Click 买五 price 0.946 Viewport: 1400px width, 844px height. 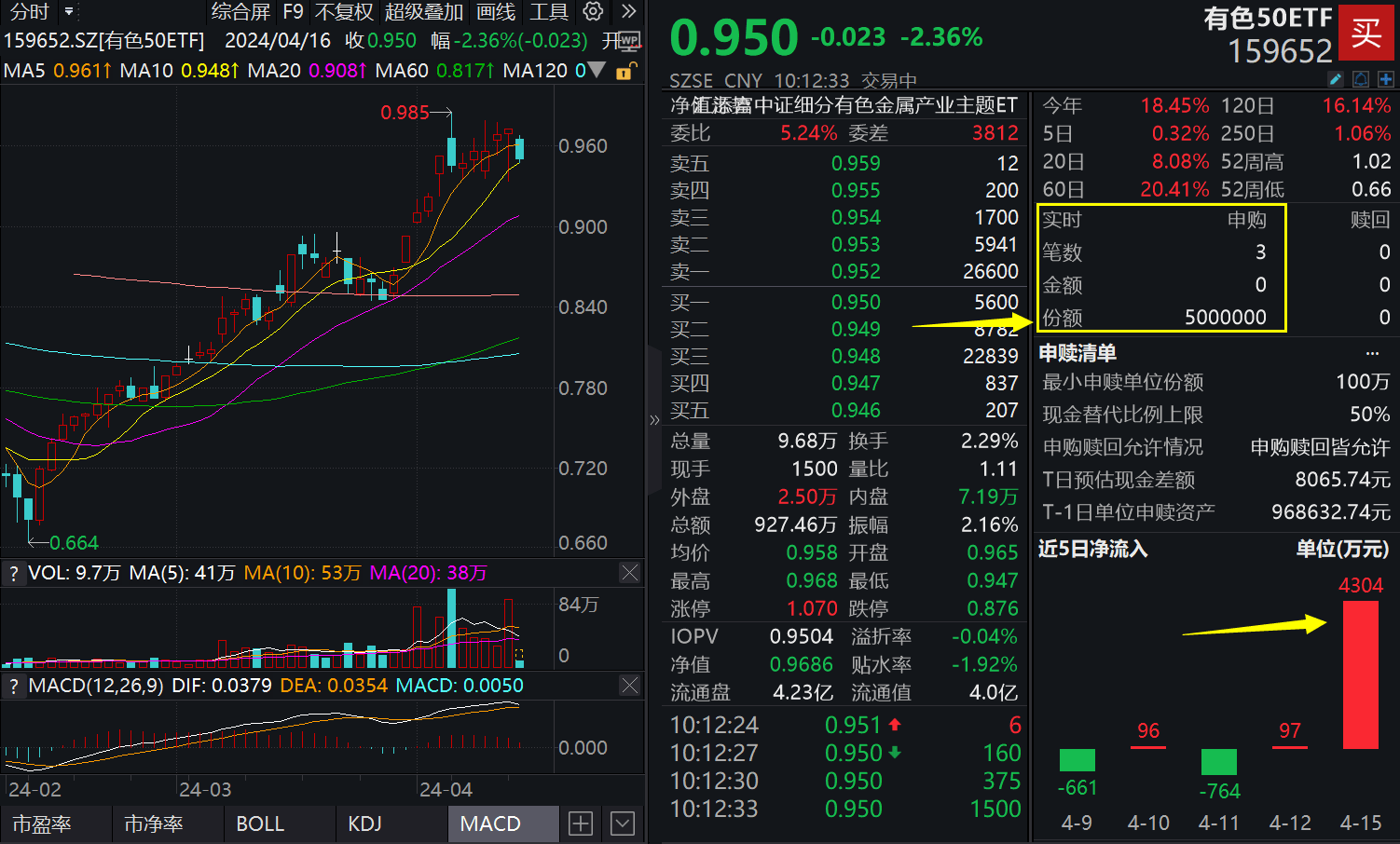coord(856,410)
